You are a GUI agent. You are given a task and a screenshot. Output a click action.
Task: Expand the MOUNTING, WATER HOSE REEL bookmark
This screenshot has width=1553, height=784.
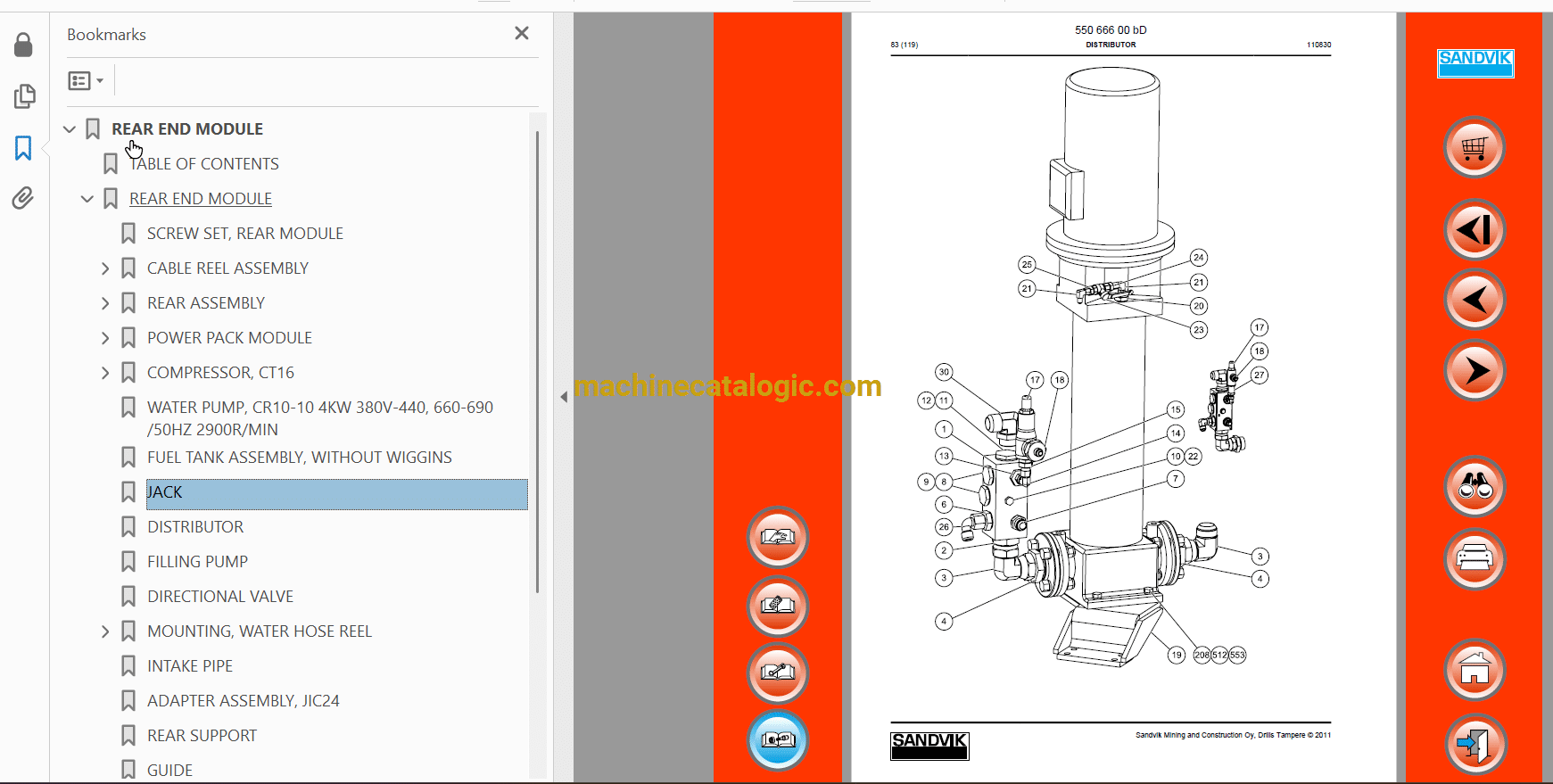click(105, 631)
